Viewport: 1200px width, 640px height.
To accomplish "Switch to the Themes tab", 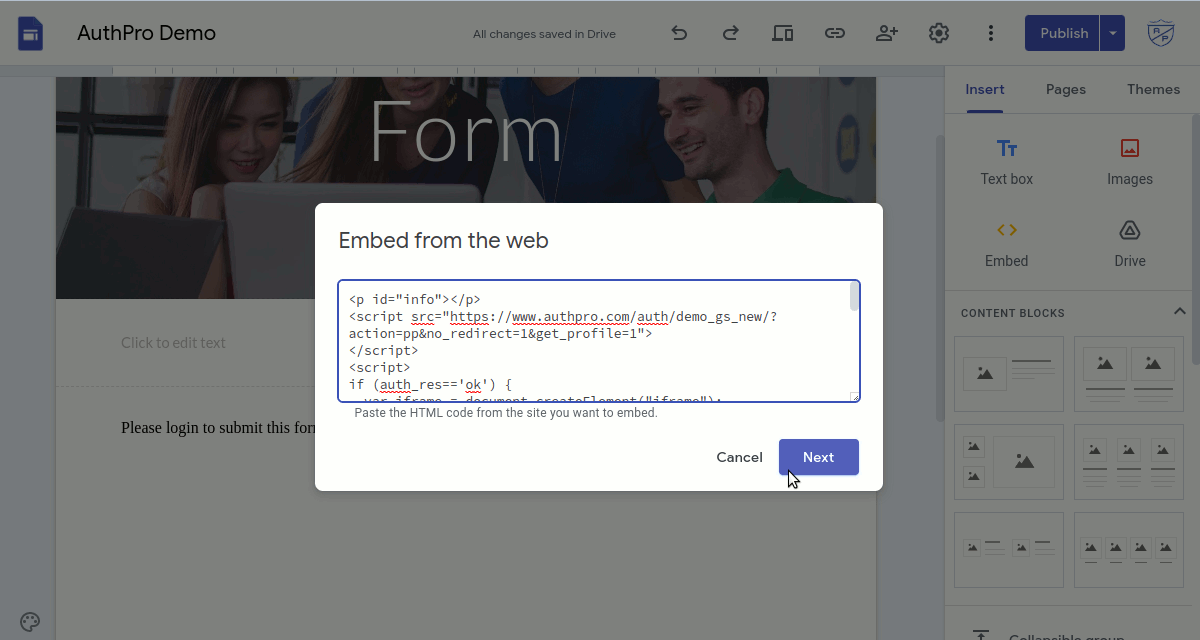I will [x=1153, y=89].
